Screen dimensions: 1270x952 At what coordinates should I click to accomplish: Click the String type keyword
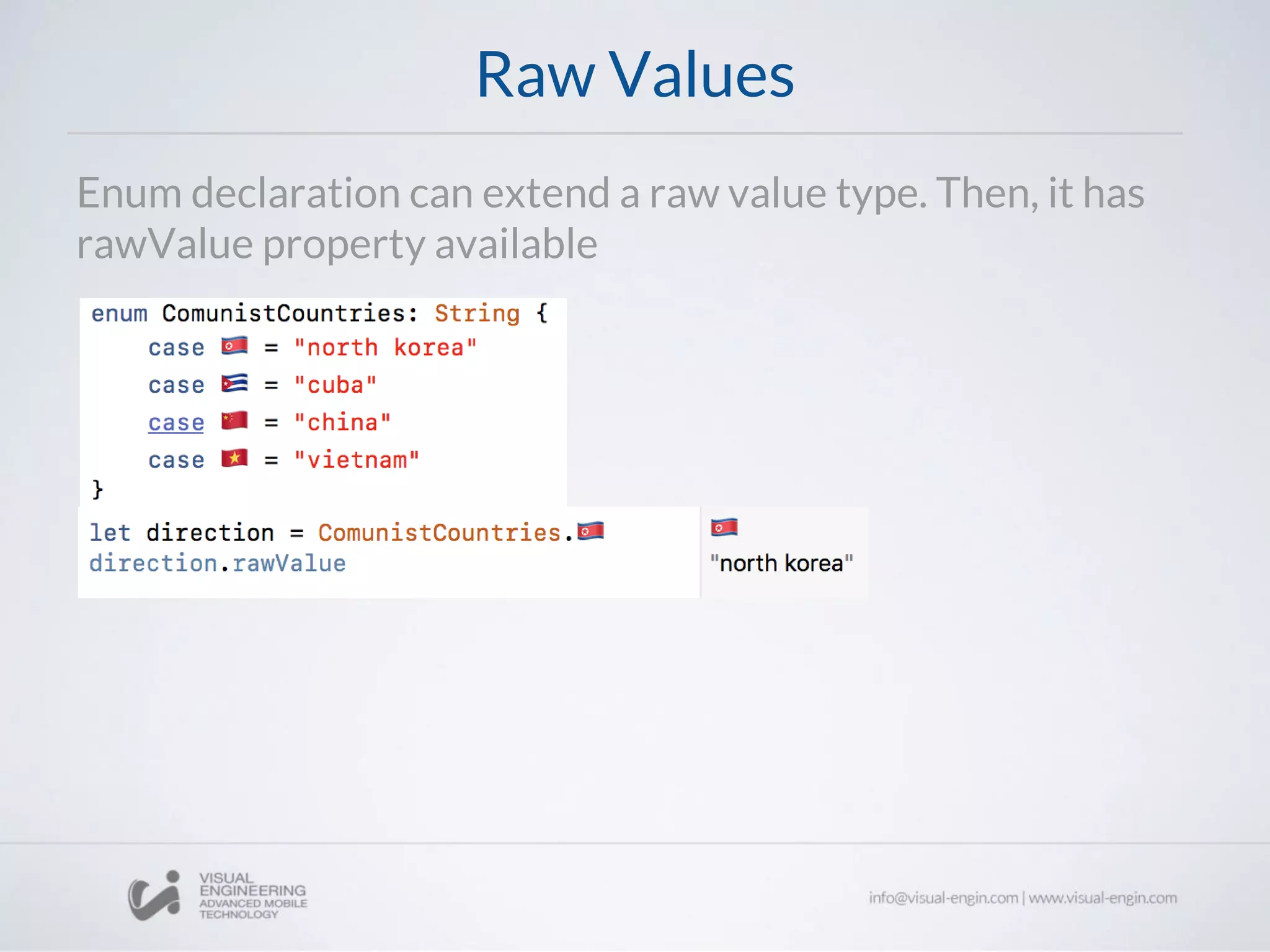click(477, 314)
